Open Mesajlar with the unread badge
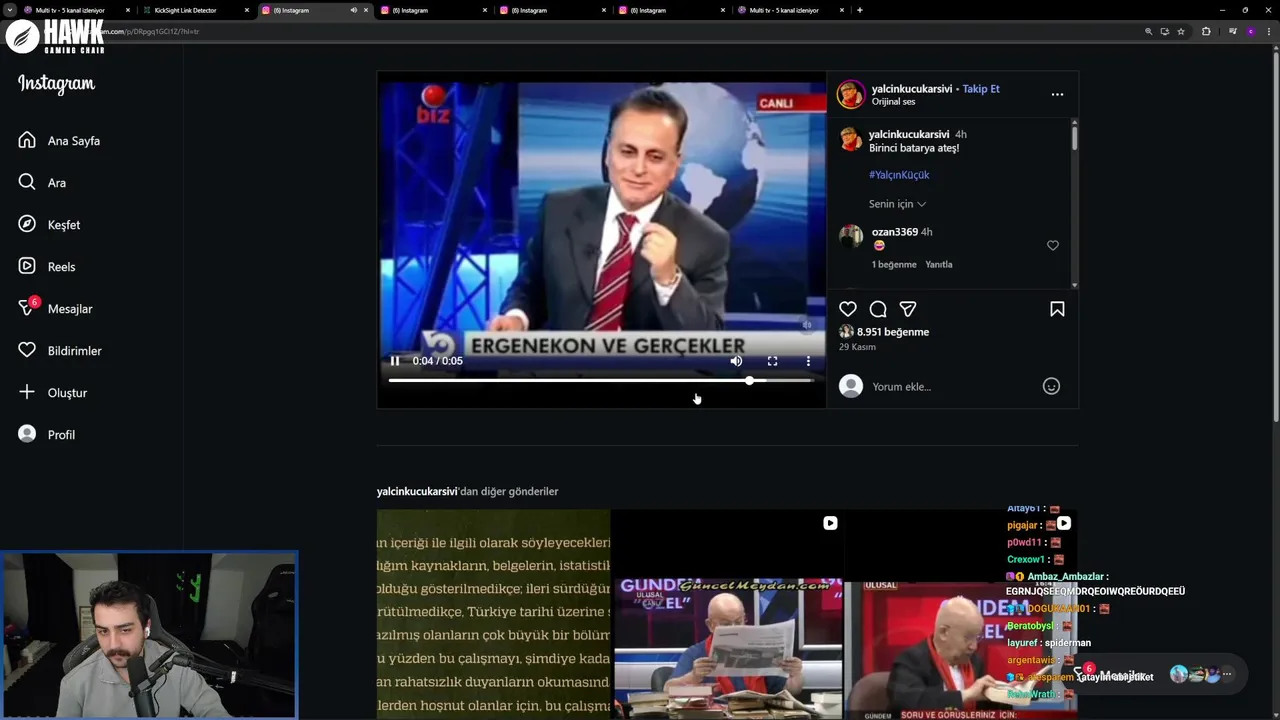The width and height of the screenshot is (1280, 720). pos(56,309)
